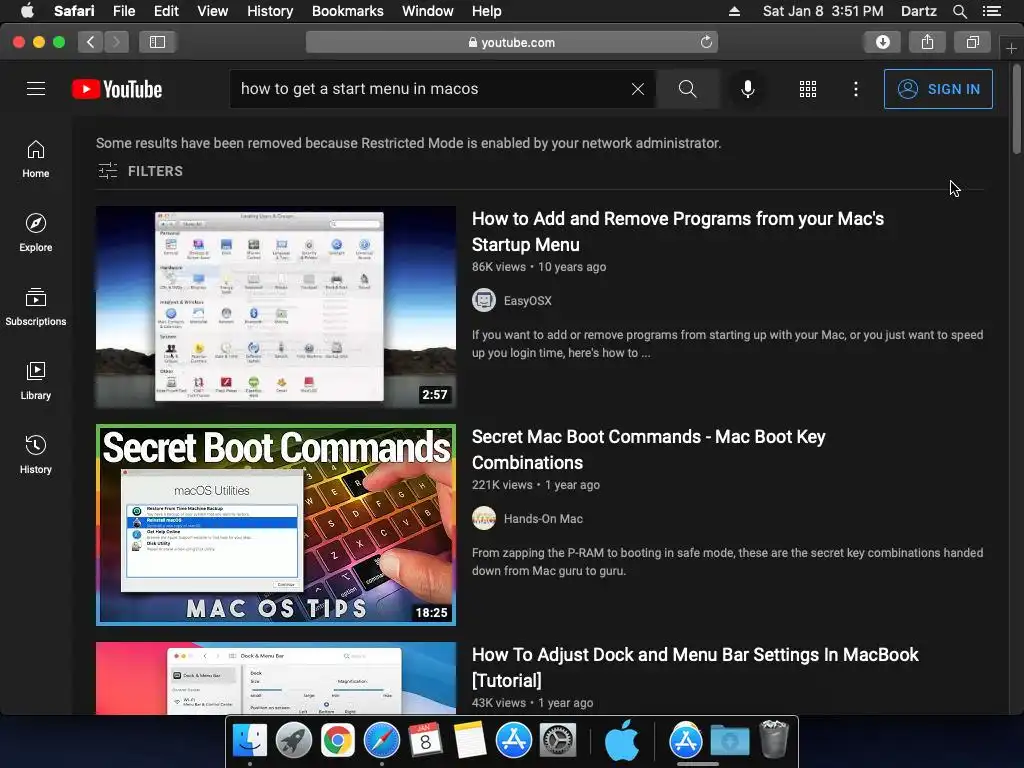The image size is (1024, 768).
Task: Open Calendar from the Dock
Action: 425,741
